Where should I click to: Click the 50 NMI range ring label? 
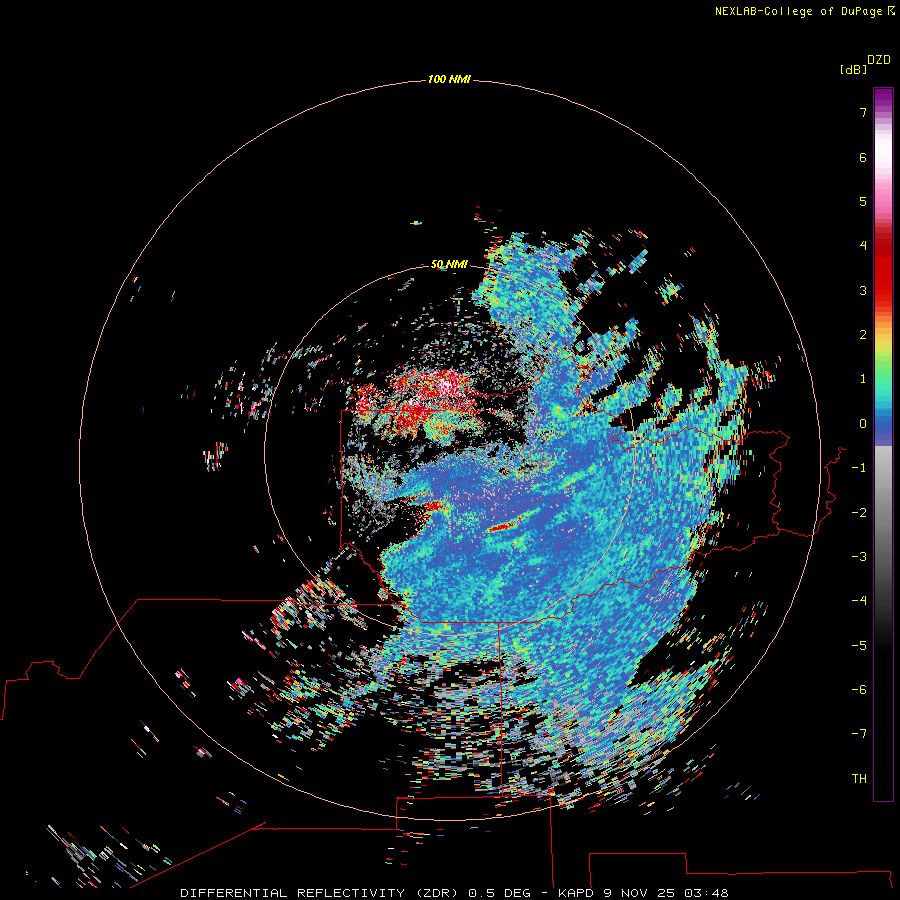pyautogui.click(x=449, y=264)
